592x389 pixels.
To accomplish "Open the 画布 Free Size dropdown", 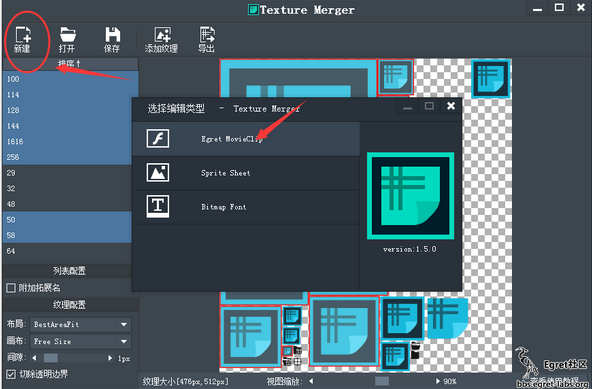I will point(81,341).
